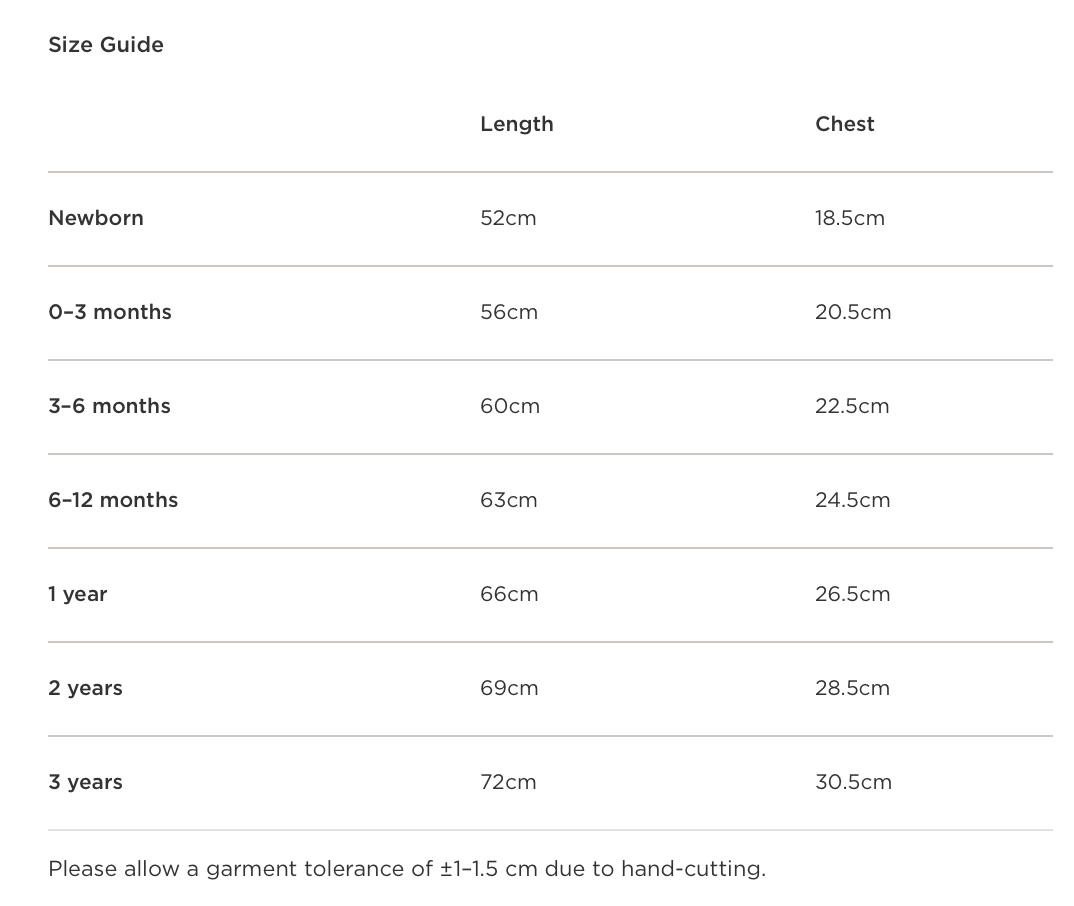Screen dimensions: 1074x906
Task: Select the 66cm length value
Action: [x=508, y=594]
